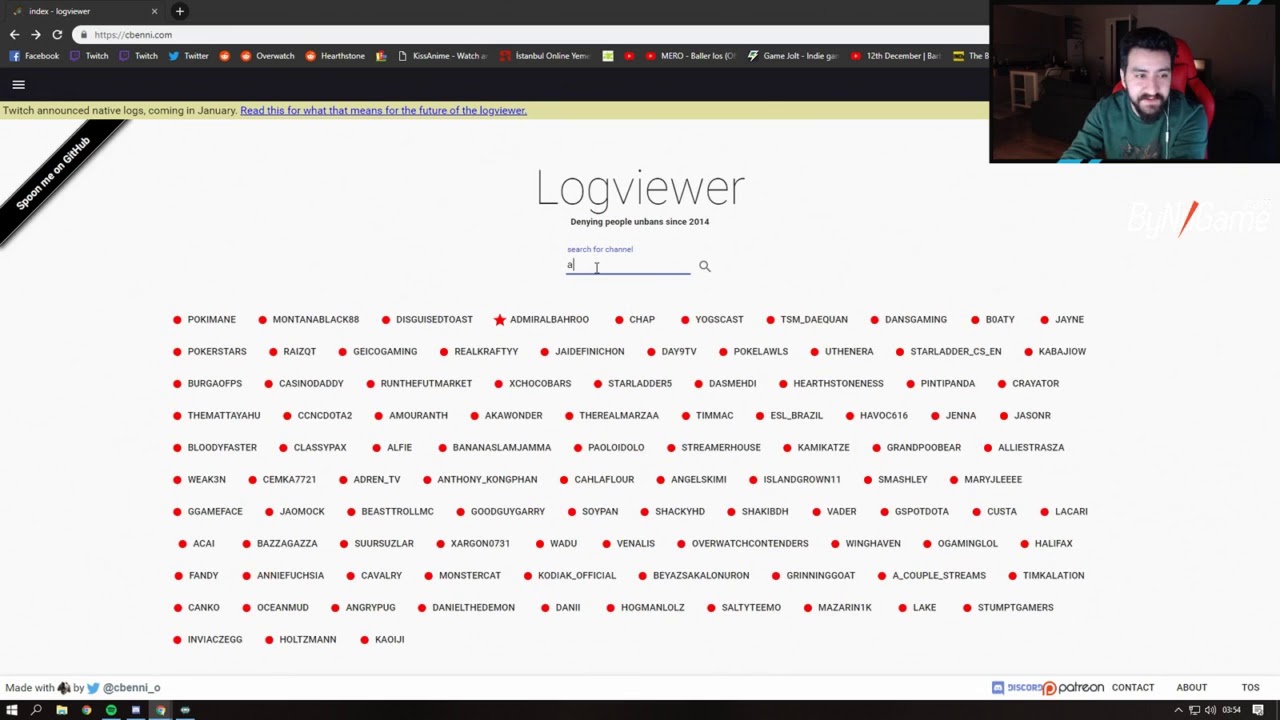Click the address bar showing cbenni.com
The image size is (1280, 720).
(530, 34)
